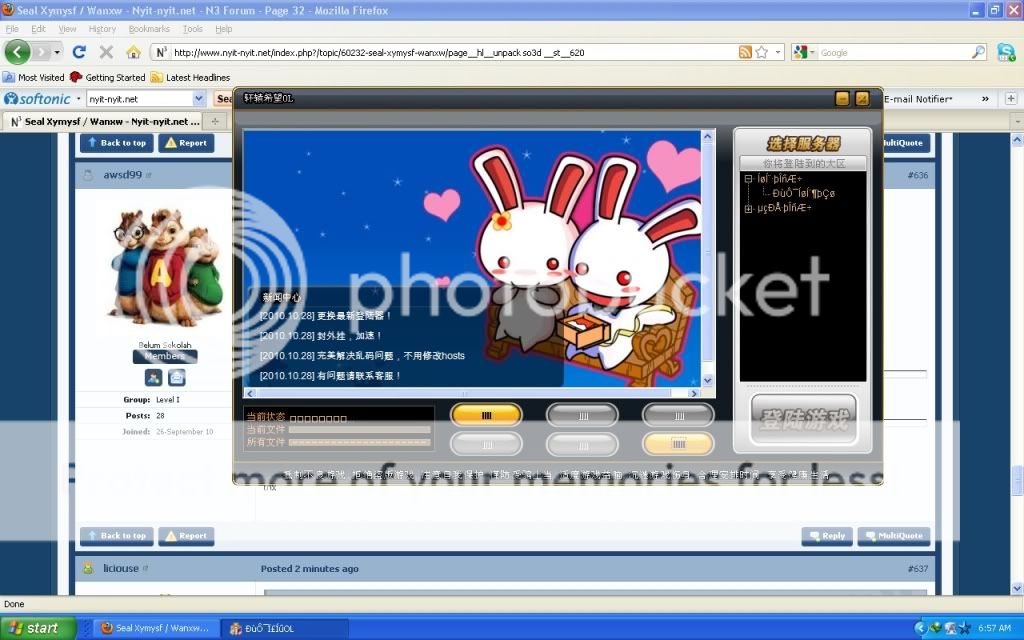Click the softonic toolbar nyit-nyit.net search field

tap(140, 99)
